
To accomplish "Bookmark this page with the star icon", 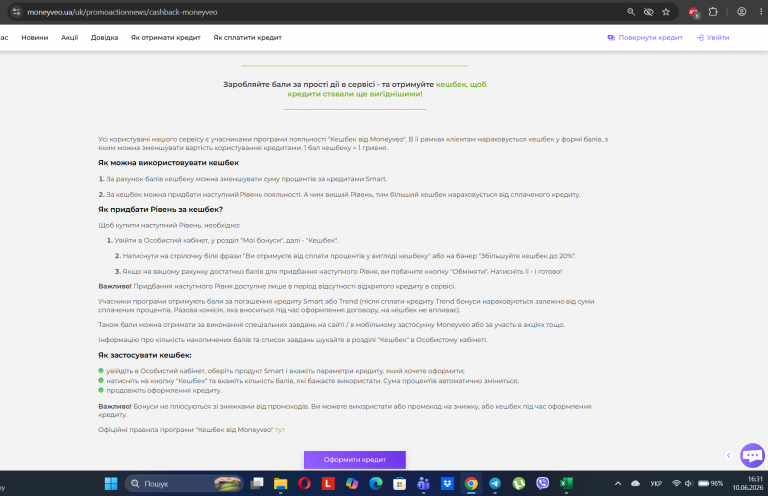I will point(666,12).
